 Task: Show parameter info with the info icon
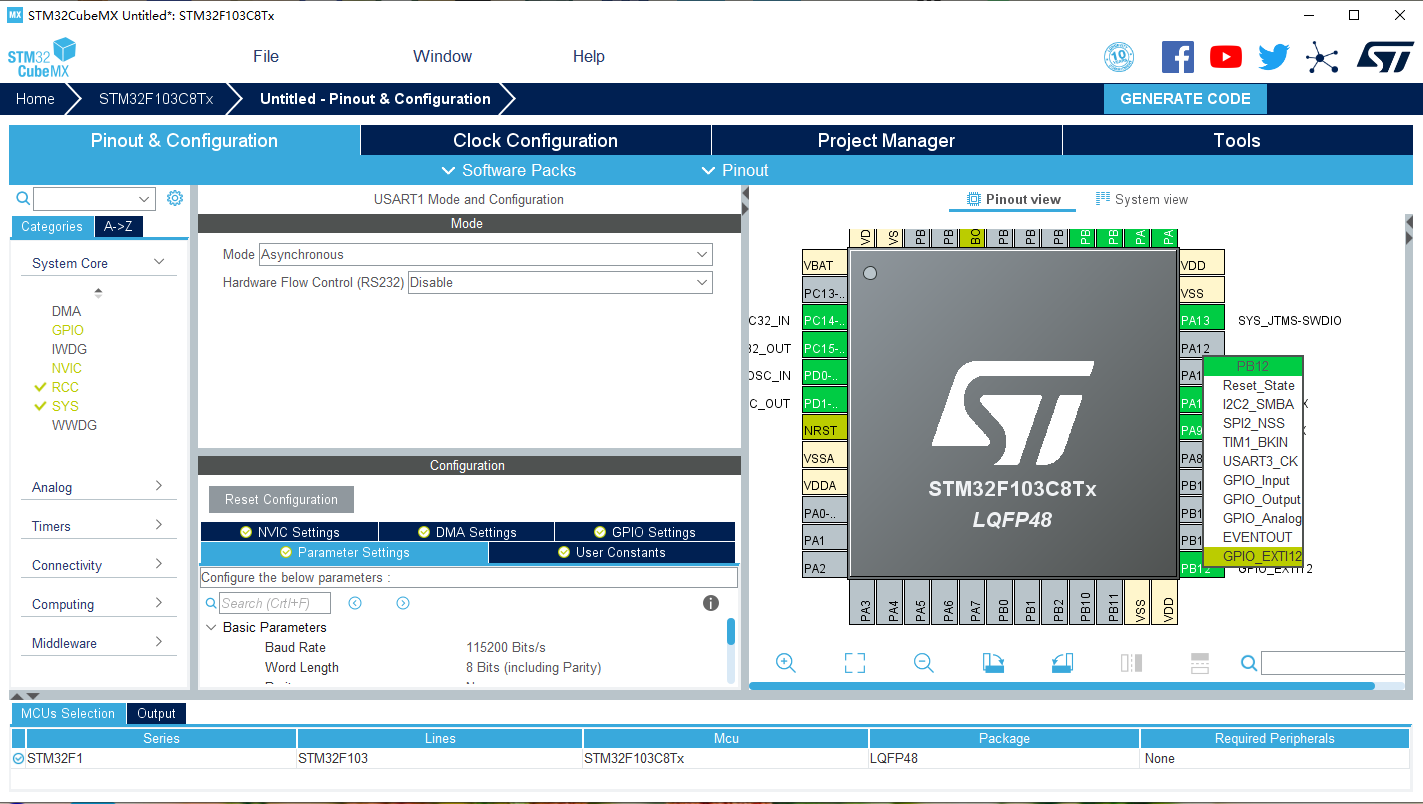click(x=711, y=603)
